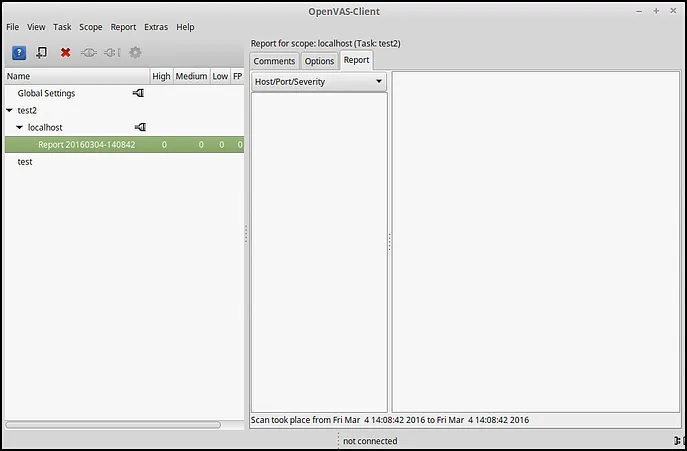Open the Help menu
The width and height of the screenshot is (687, 451).
pyautogui.click(x=185, y=27)
